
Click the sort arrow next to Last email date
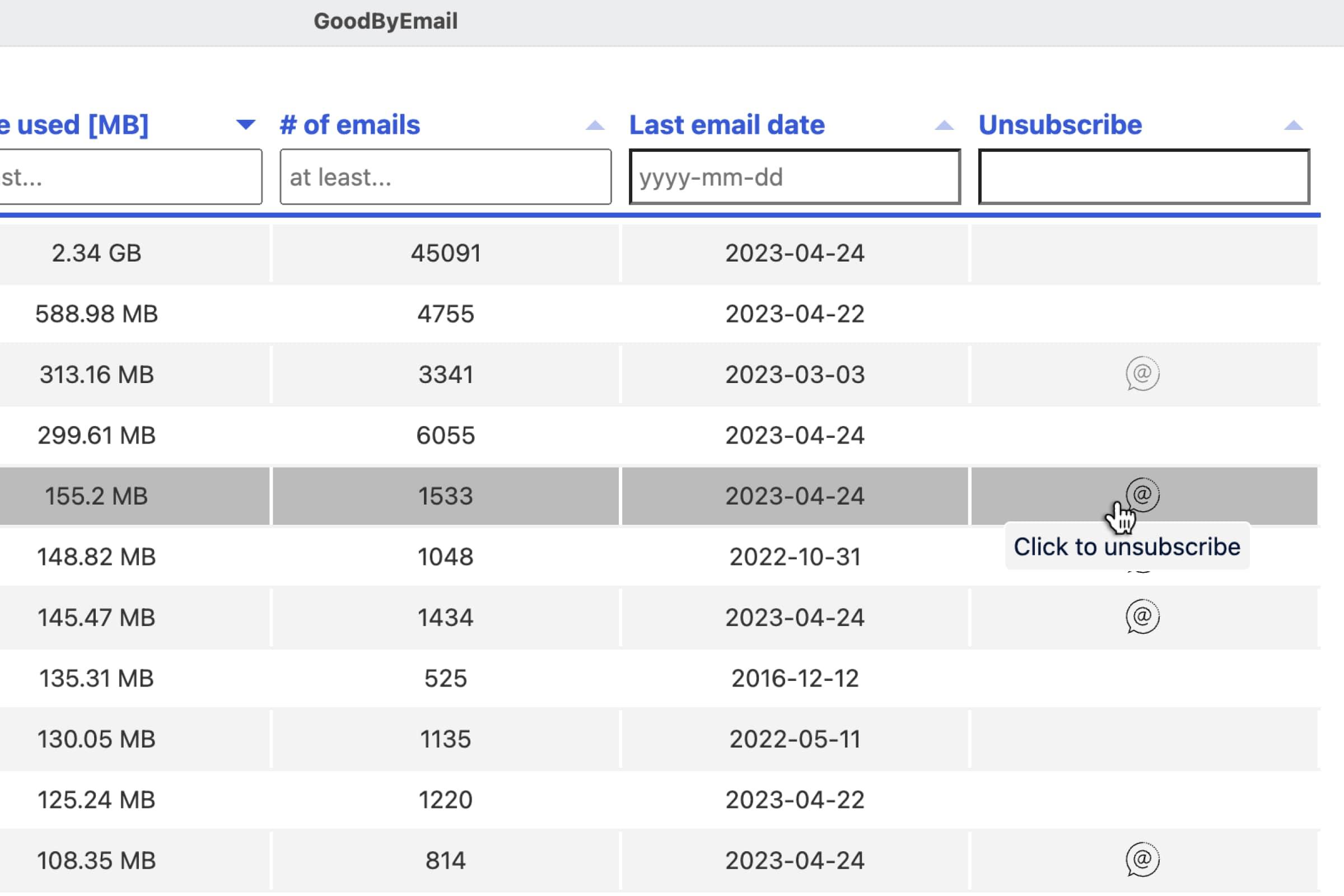pos(944,124)
